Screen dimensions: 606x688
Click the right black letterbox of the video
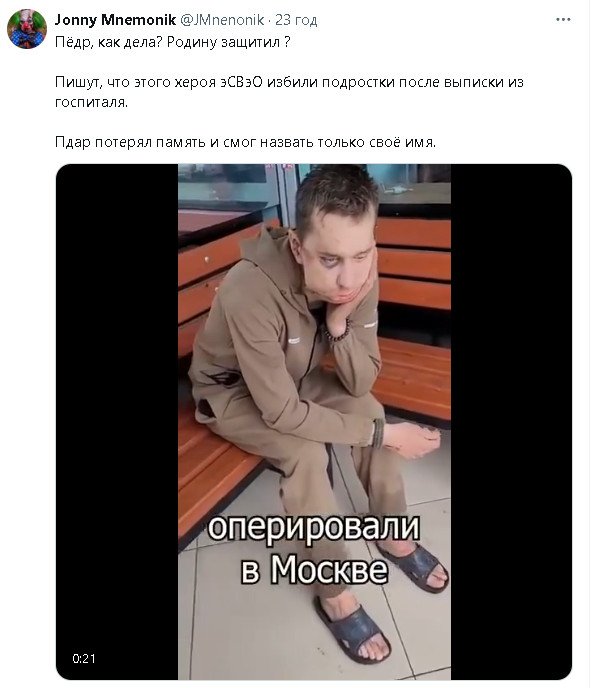511,422
